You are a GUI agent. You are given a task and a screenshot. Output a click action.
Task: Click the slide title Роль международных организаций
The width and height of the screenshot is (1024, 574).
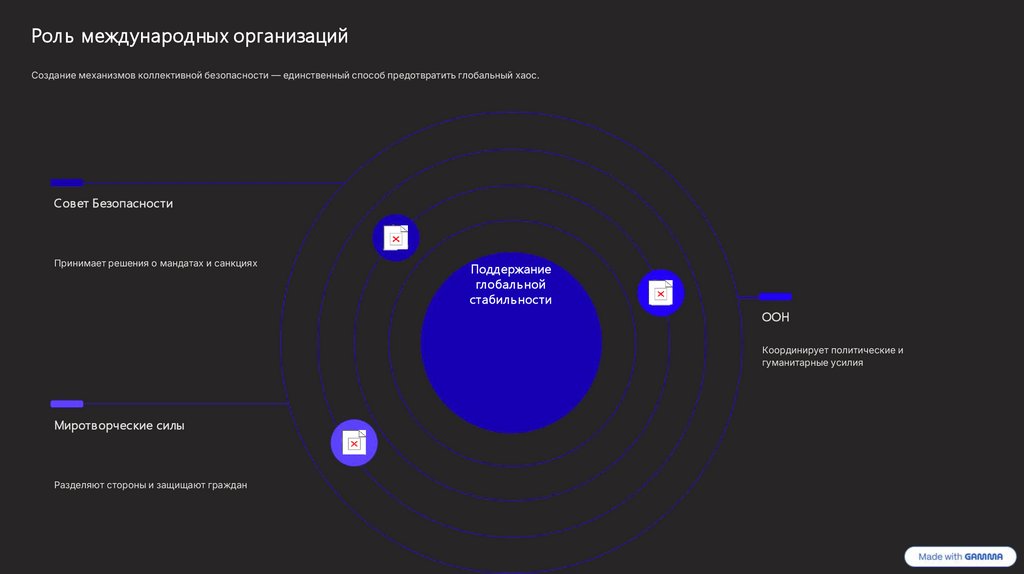click(189, 36)
